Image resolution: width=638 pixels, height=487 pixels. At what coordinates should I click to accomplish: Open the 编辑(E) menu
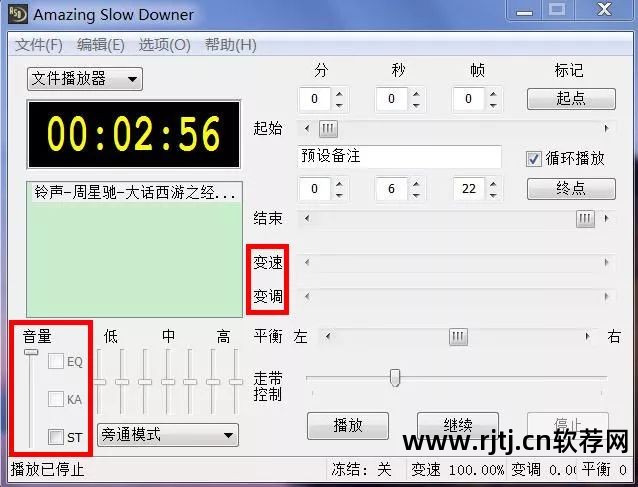click(101, 44)
